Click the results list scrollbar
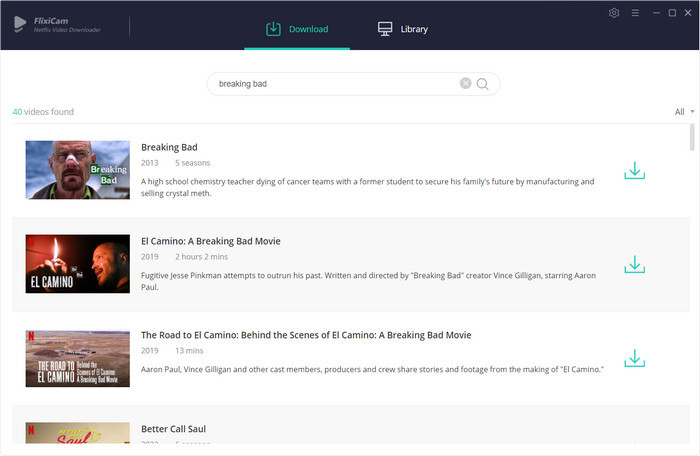 [692, 137]
